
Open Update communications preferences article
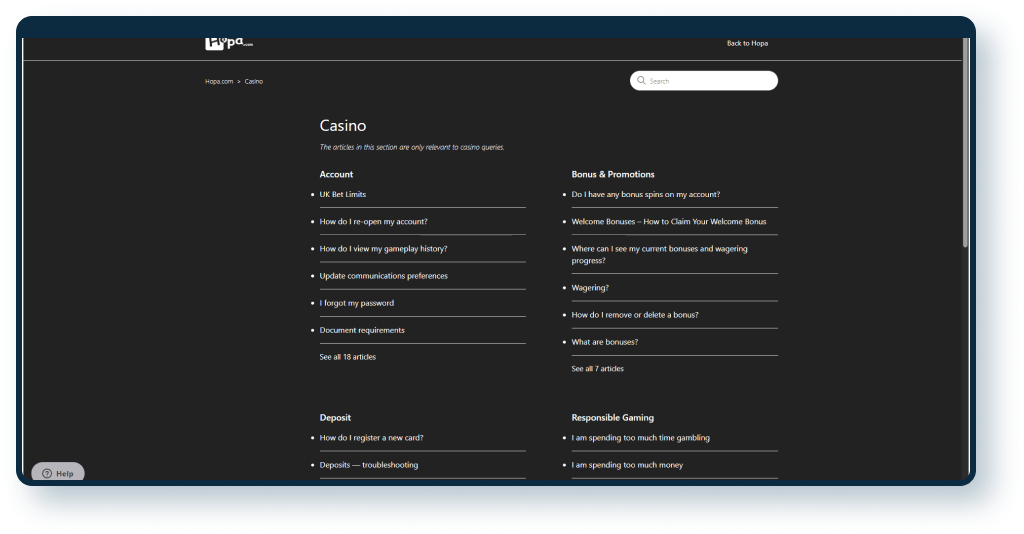point(383,275)
